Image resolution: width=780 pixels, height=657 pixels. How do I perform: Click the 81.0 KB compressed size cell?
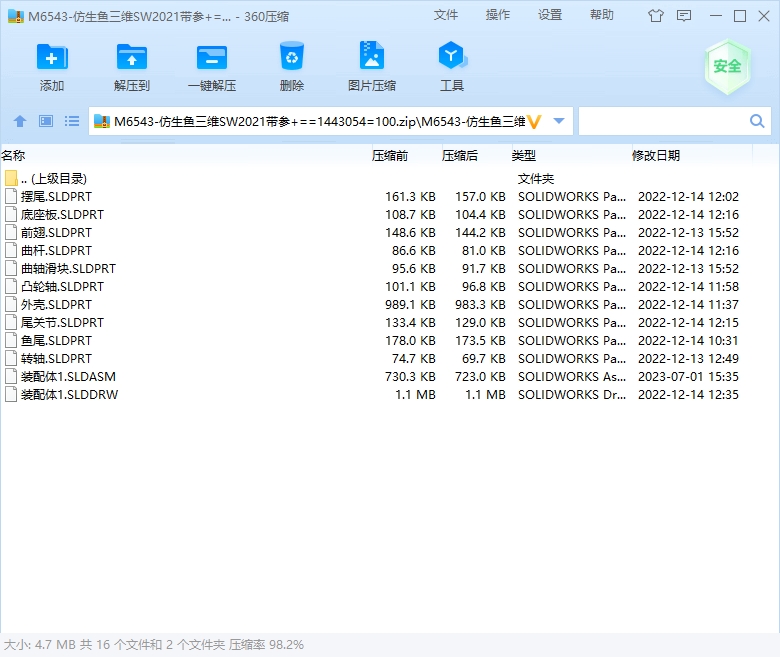[484, 251]
